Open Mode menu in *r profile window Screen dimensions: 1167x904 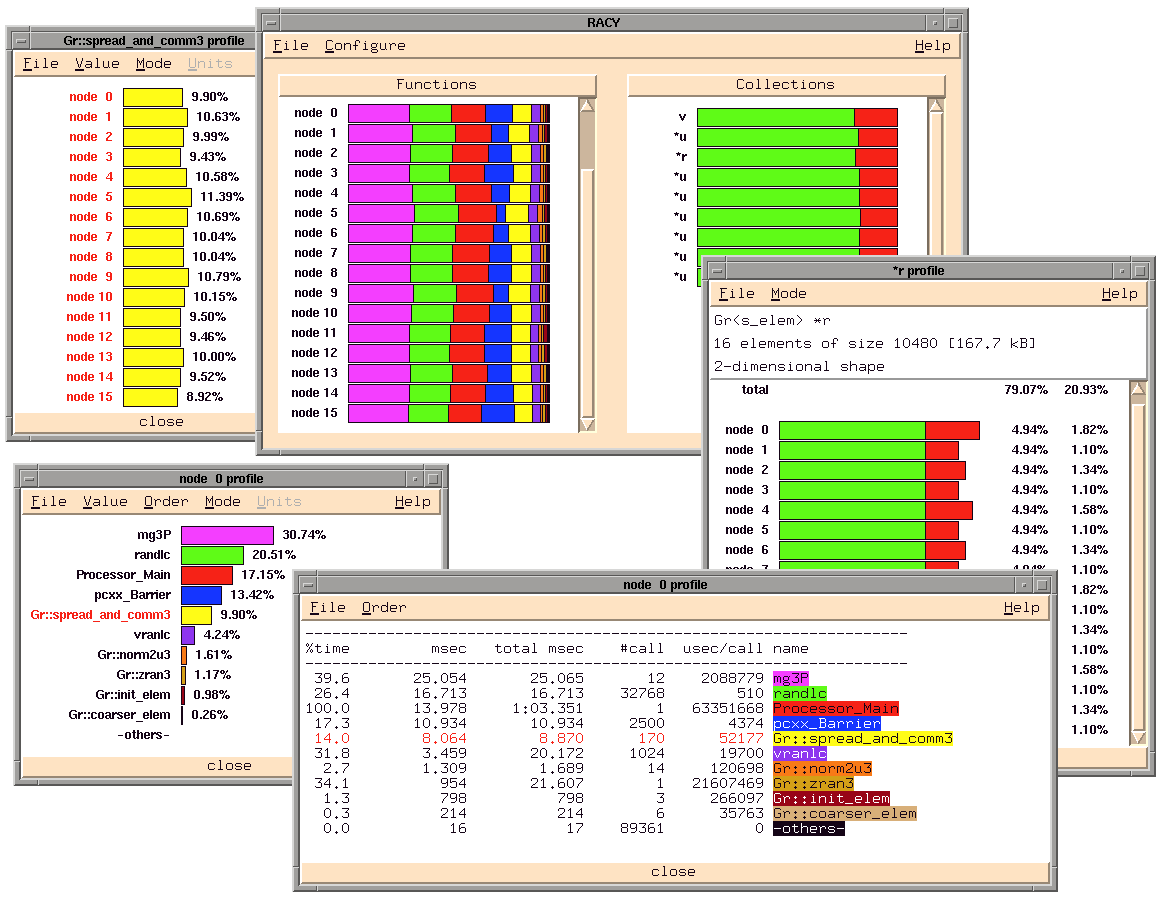point(788,294)
